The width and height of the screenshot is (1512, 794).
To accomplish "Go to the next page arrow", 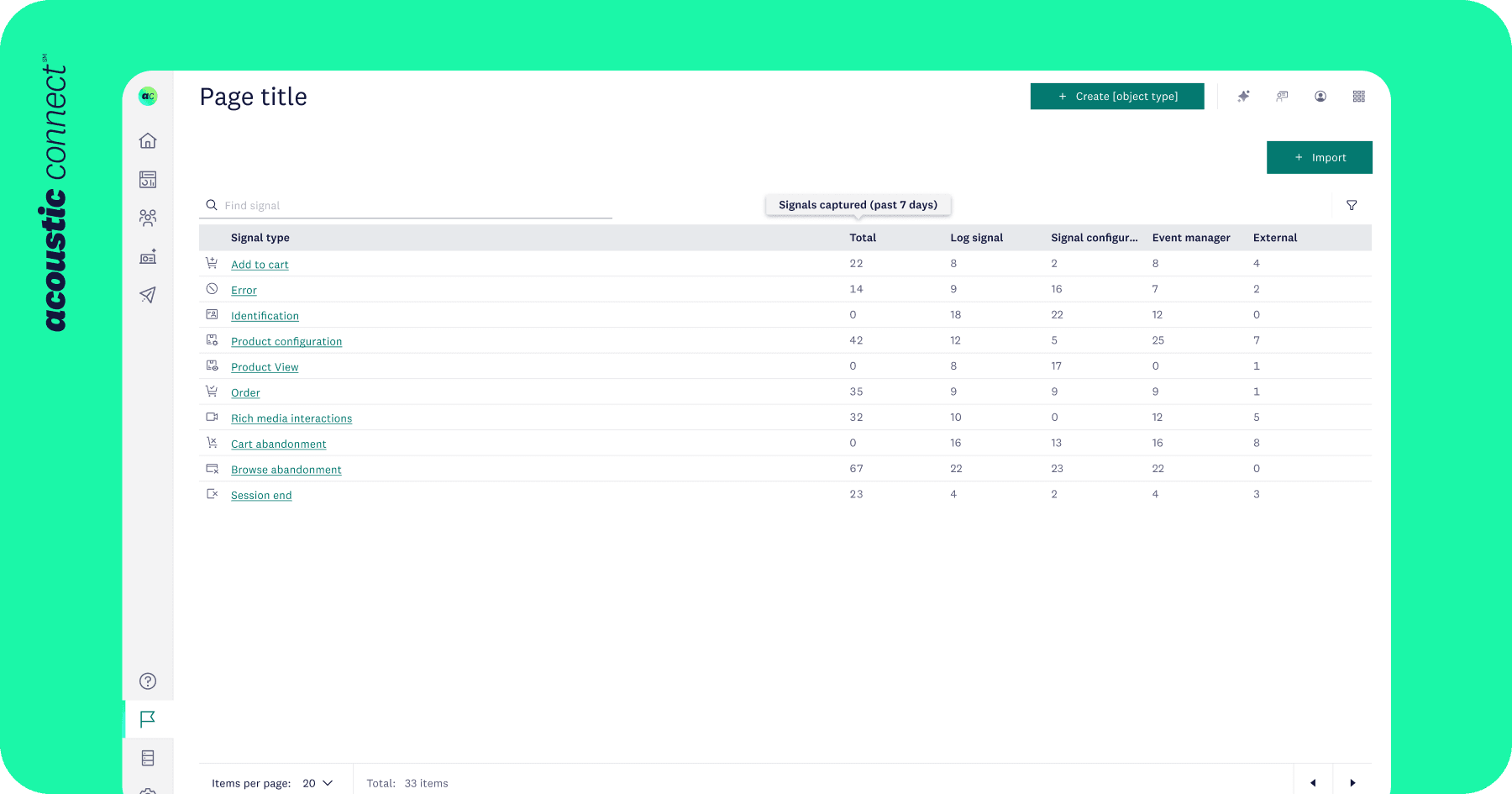I will (x=1352, y=783).
